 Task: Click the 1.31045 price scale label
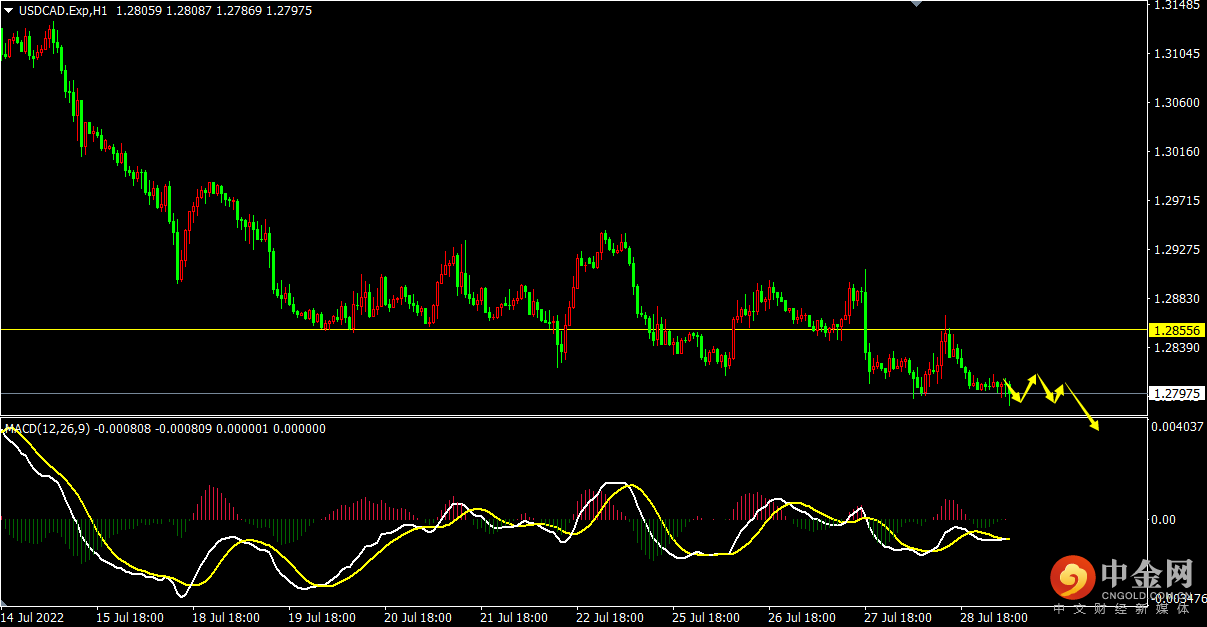click(1175, 53)
